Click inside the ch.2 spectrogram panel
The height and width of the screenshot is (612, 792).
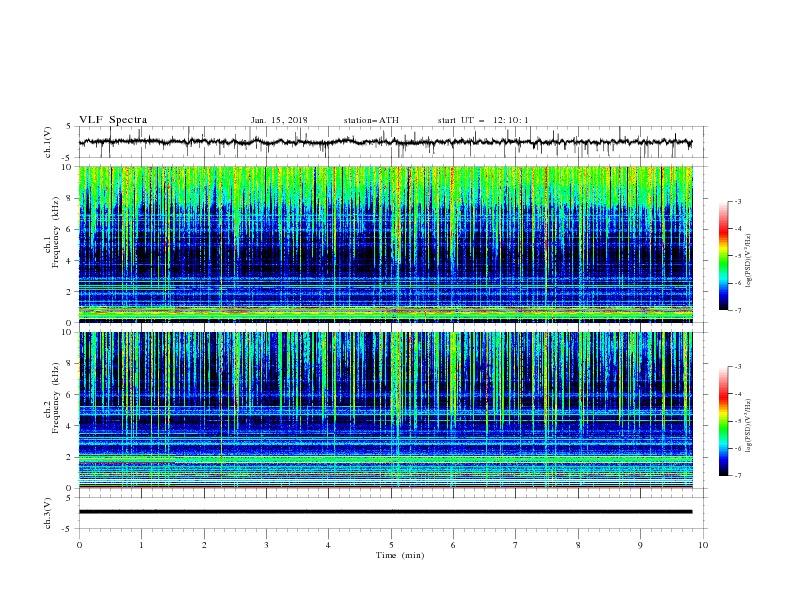[385, 410]
